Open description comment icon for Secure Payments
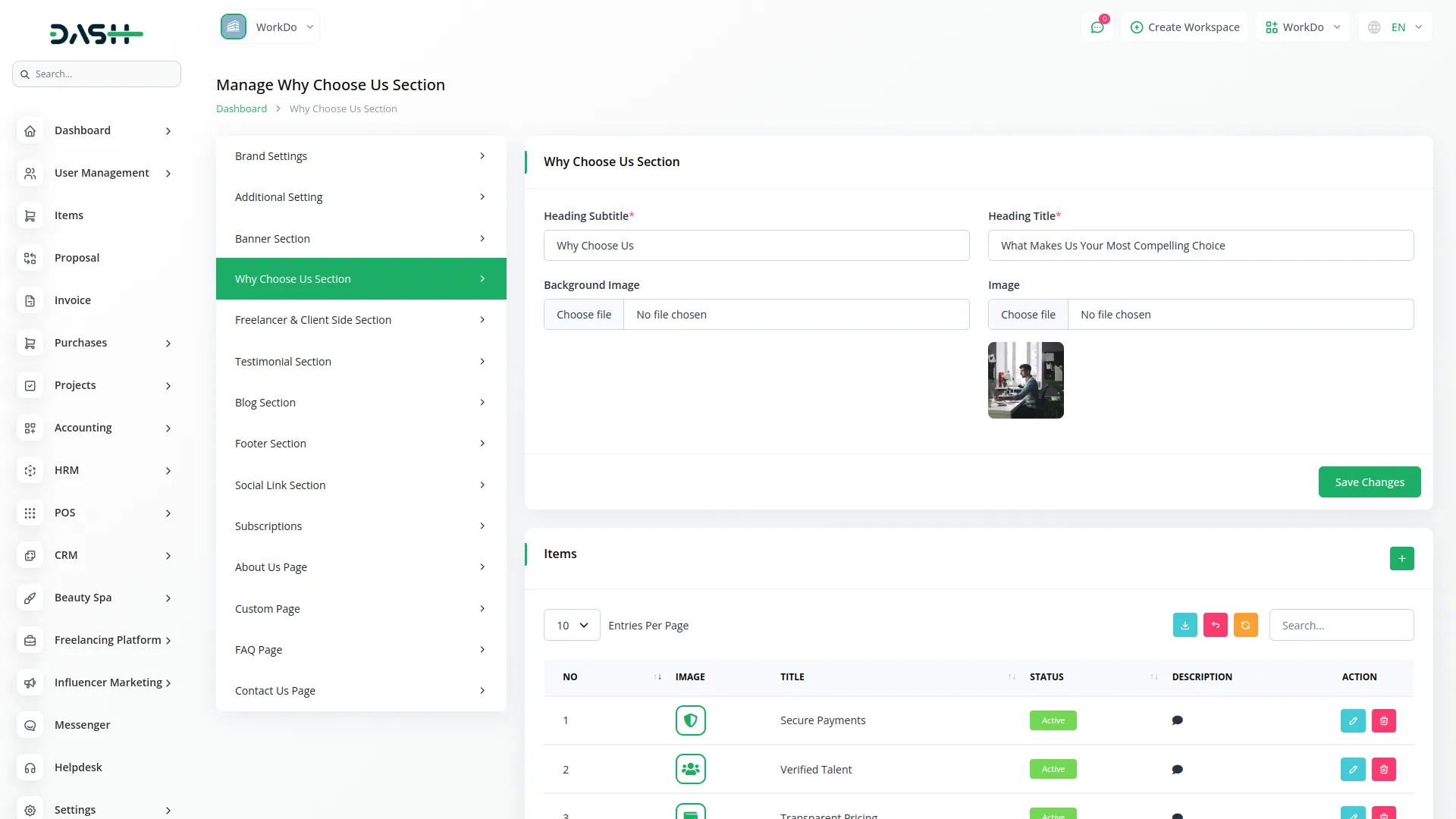 1177,720
